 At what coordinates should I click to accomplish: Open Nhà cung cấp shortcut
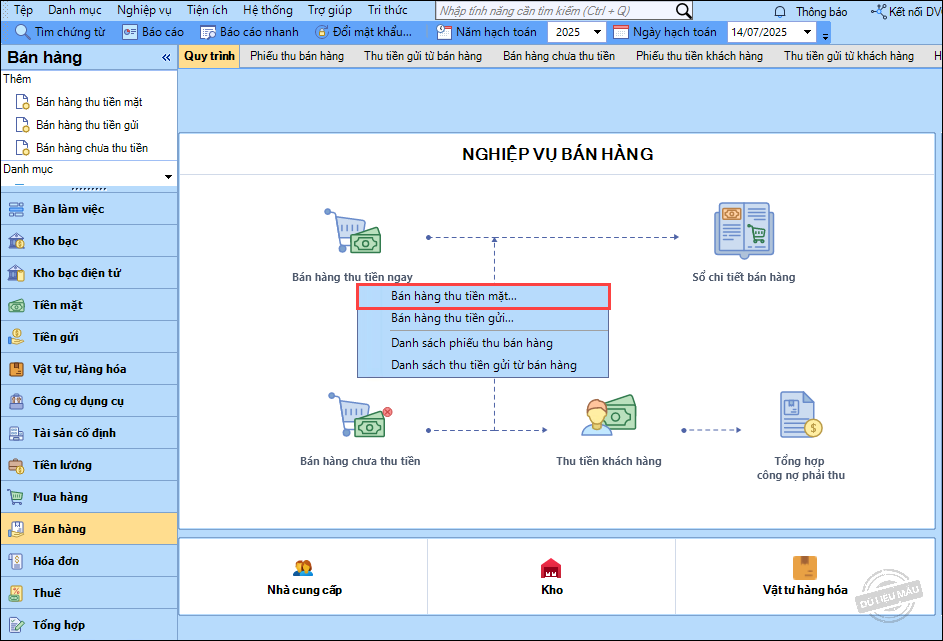[304, 577]
